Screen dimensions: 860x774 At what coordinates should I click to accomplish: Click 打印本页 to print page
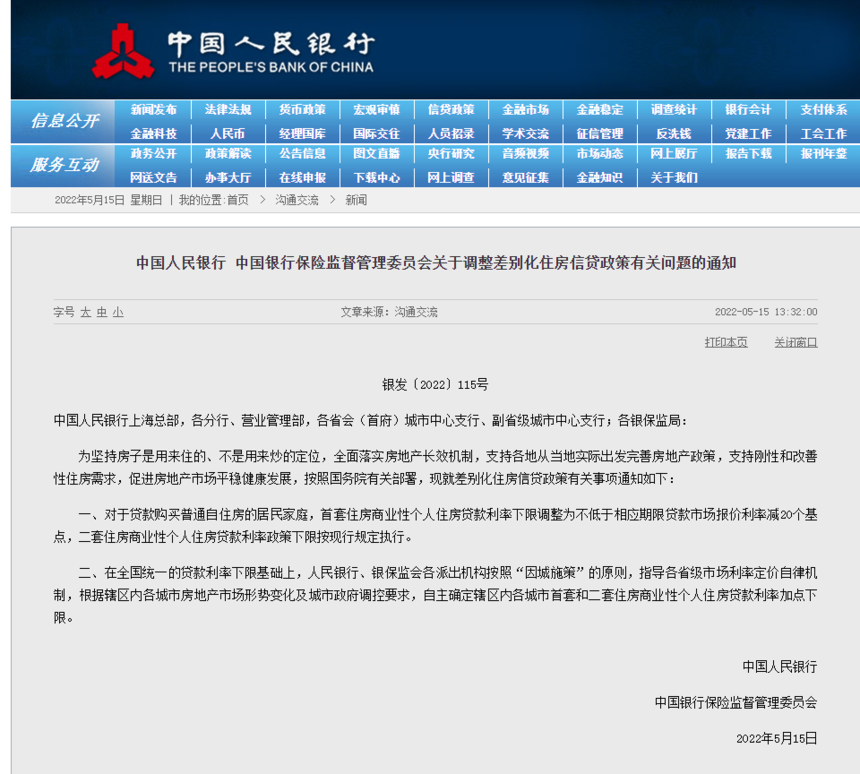pos(726,342)
